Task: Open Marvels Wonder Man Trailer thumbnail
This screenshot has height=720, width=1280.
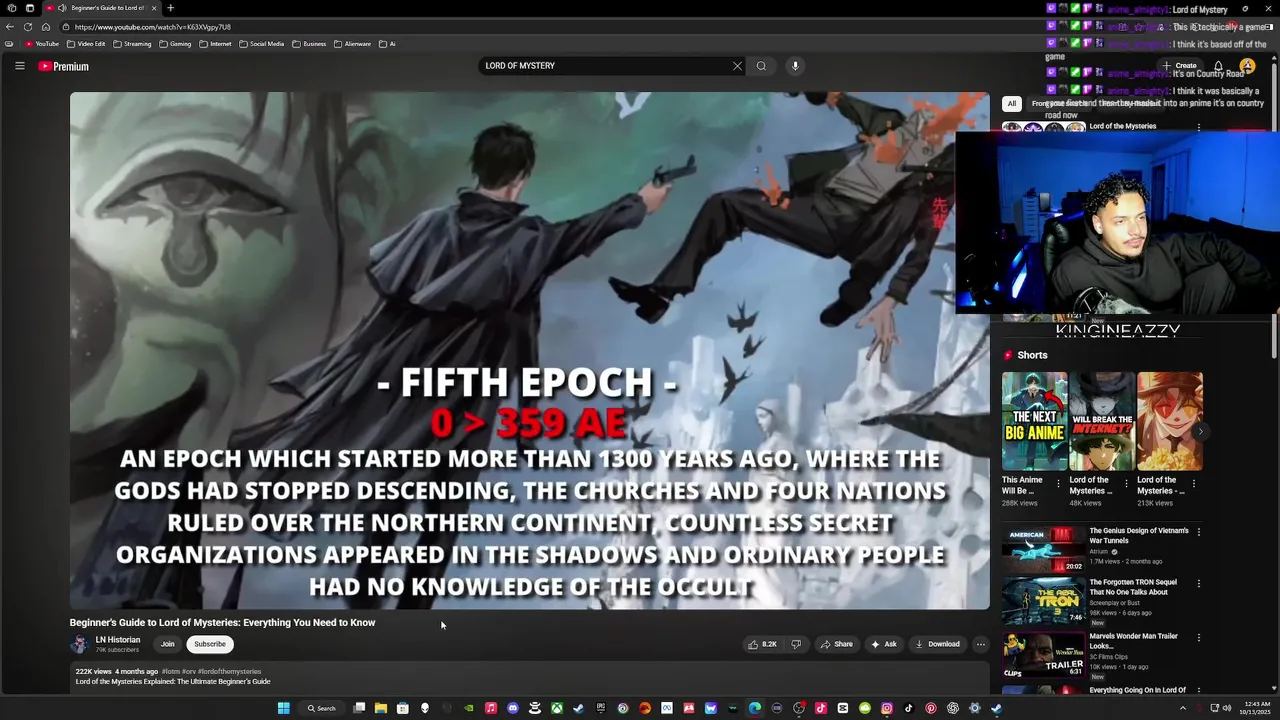Action: click(x=1043, y=653)
